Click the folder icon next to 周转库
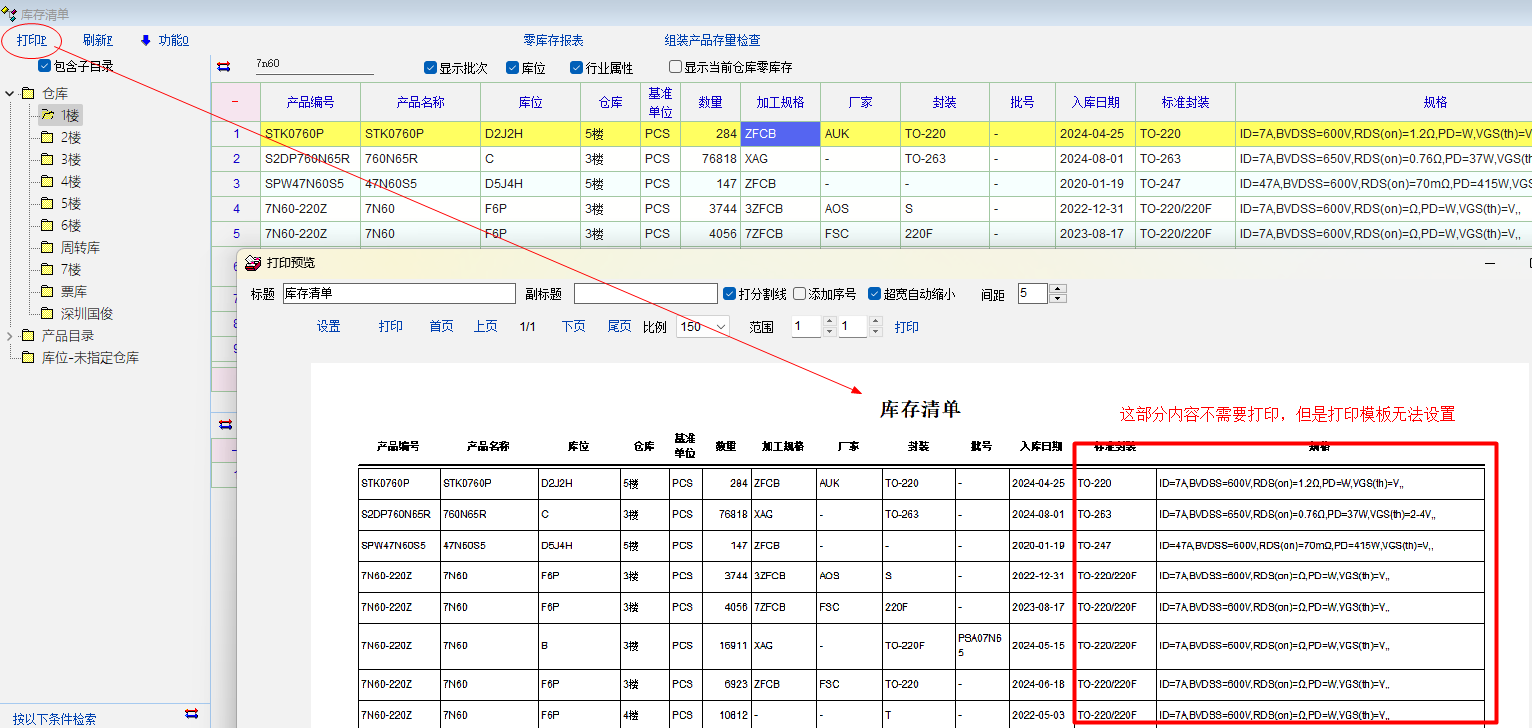The height and width of the screenshot is (728, 1532). 47,247
